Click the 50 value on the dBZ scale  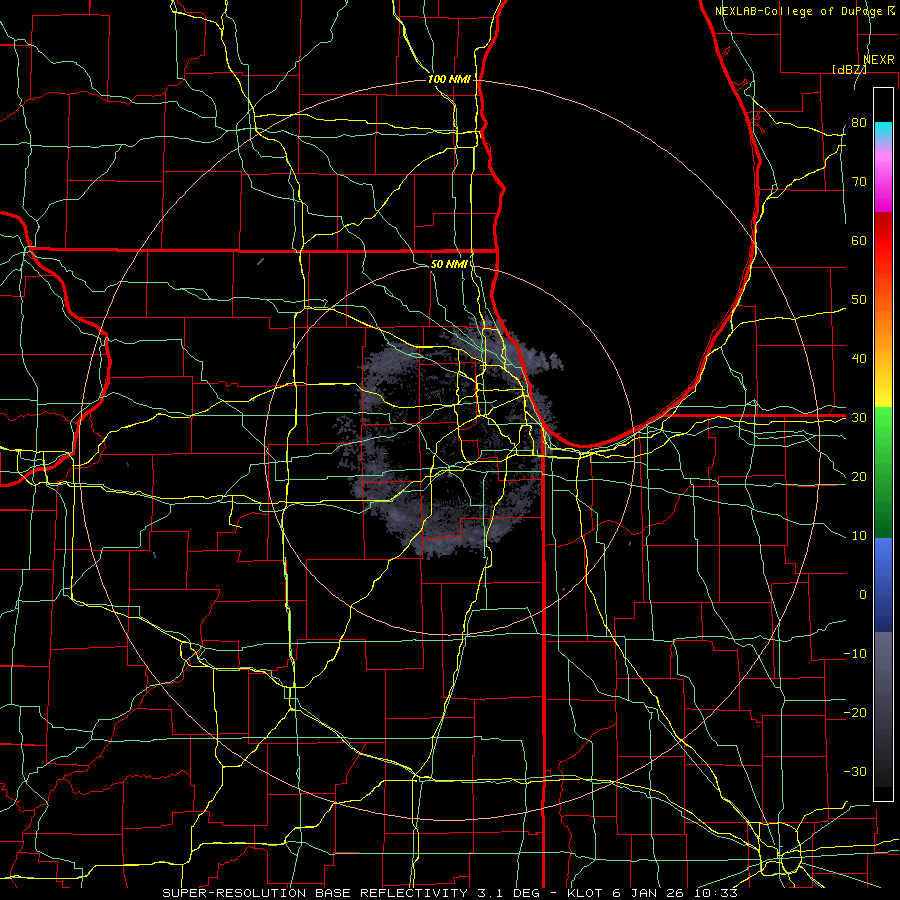[x=859, y=300]
